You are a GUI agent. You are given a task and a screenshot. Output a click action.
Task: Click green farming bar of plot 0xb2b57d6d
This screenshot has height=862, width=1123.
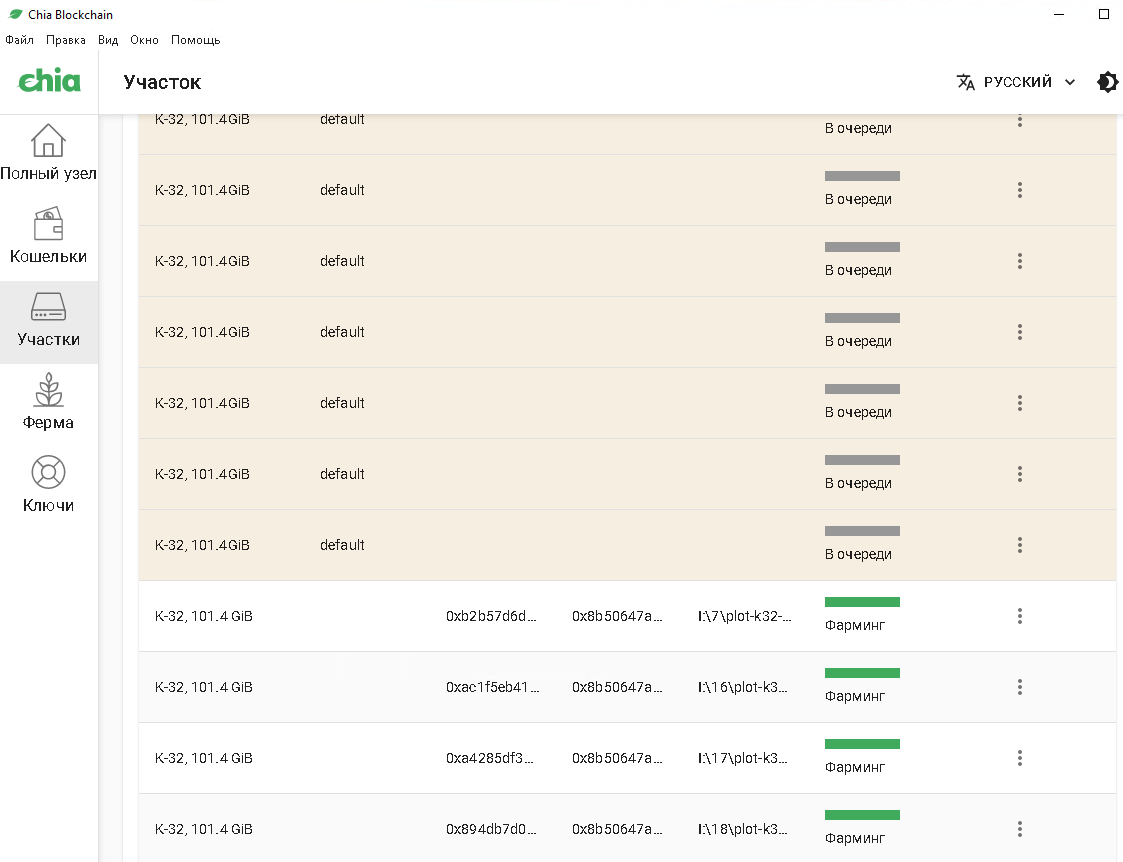pyautogui.click(x=862, y=602)
